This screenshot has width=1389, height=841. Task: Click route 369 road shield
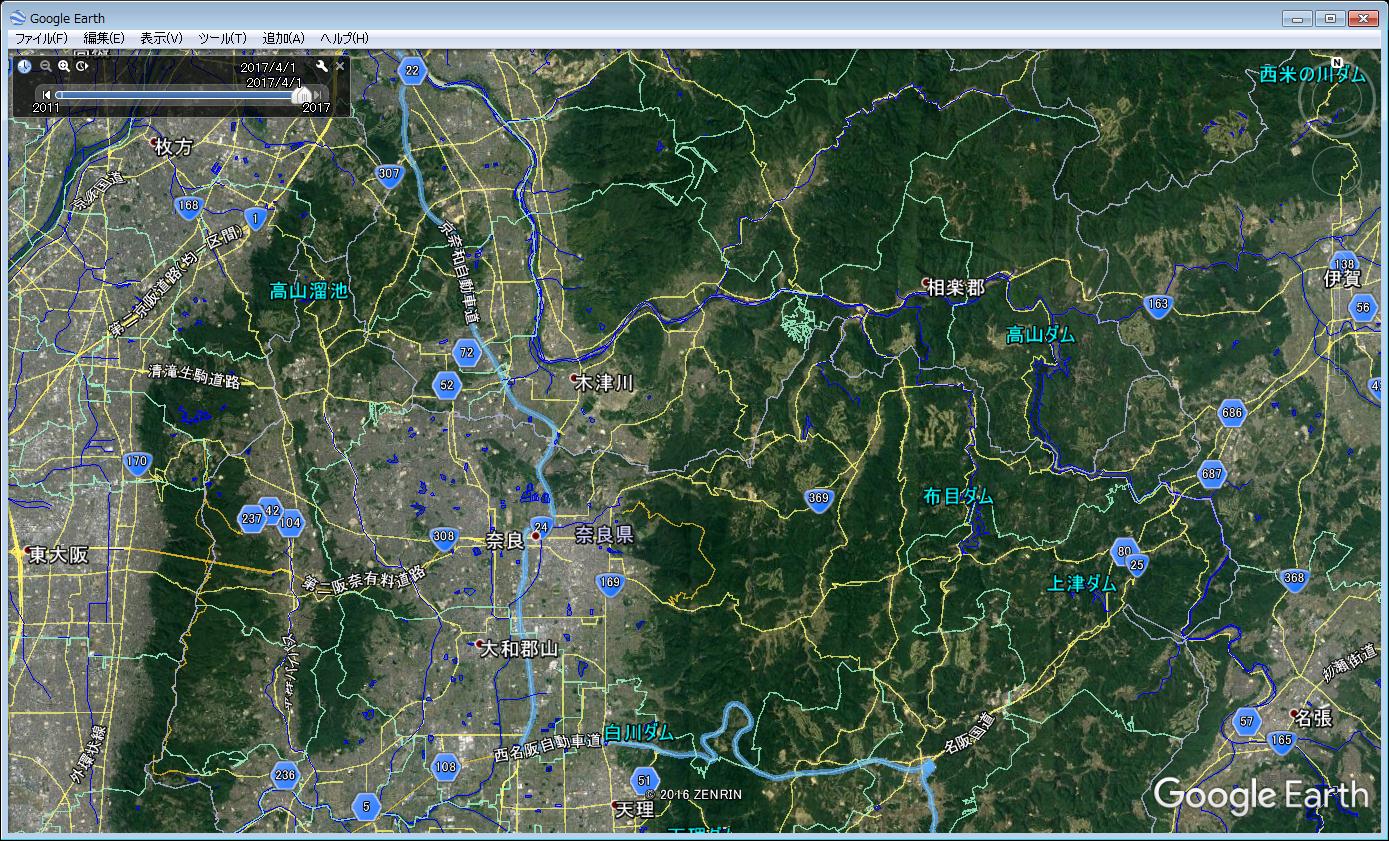(819, 499)
